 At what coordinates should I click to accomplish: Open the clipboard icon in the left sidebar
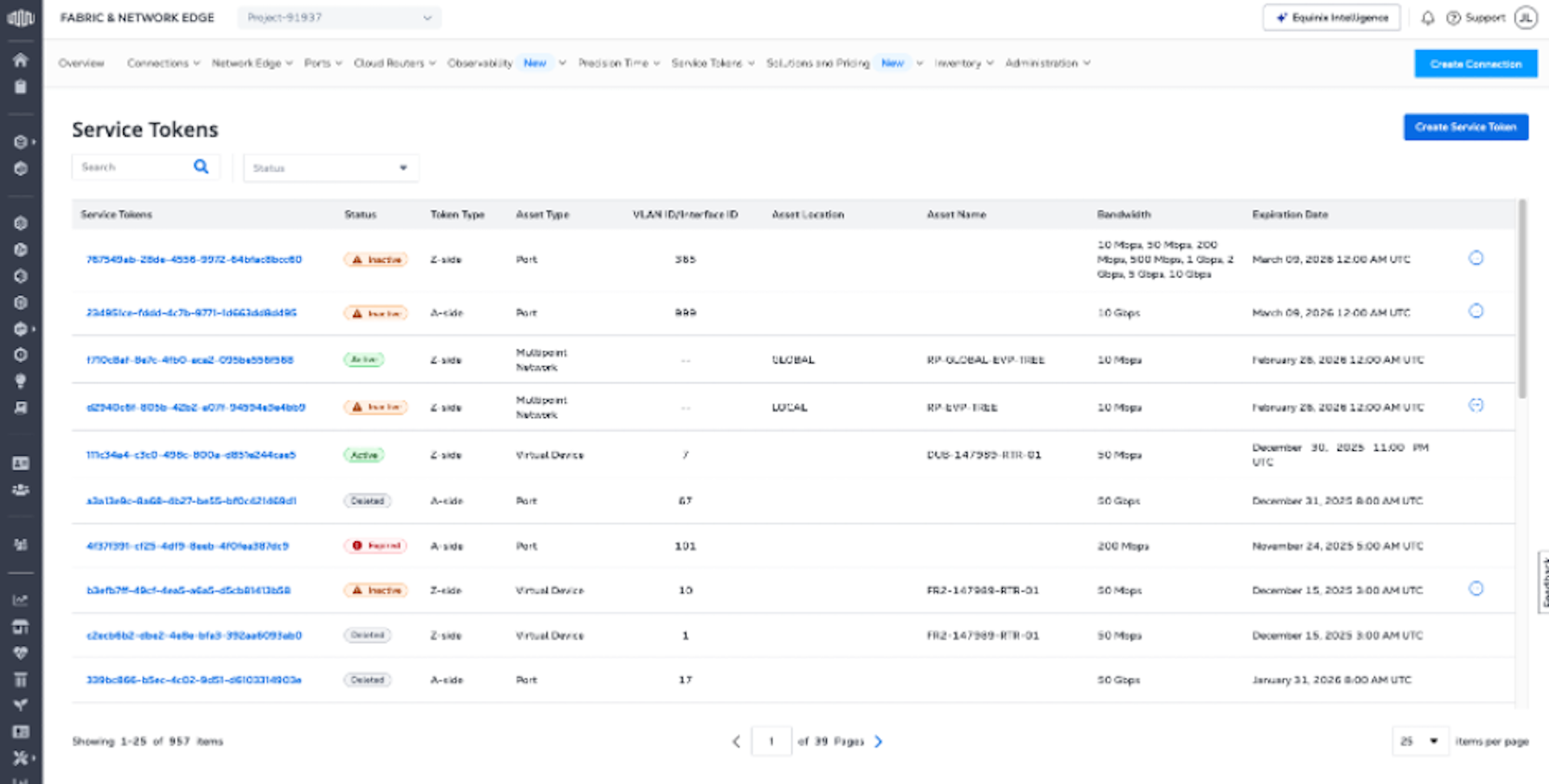[x=21, y=87]
